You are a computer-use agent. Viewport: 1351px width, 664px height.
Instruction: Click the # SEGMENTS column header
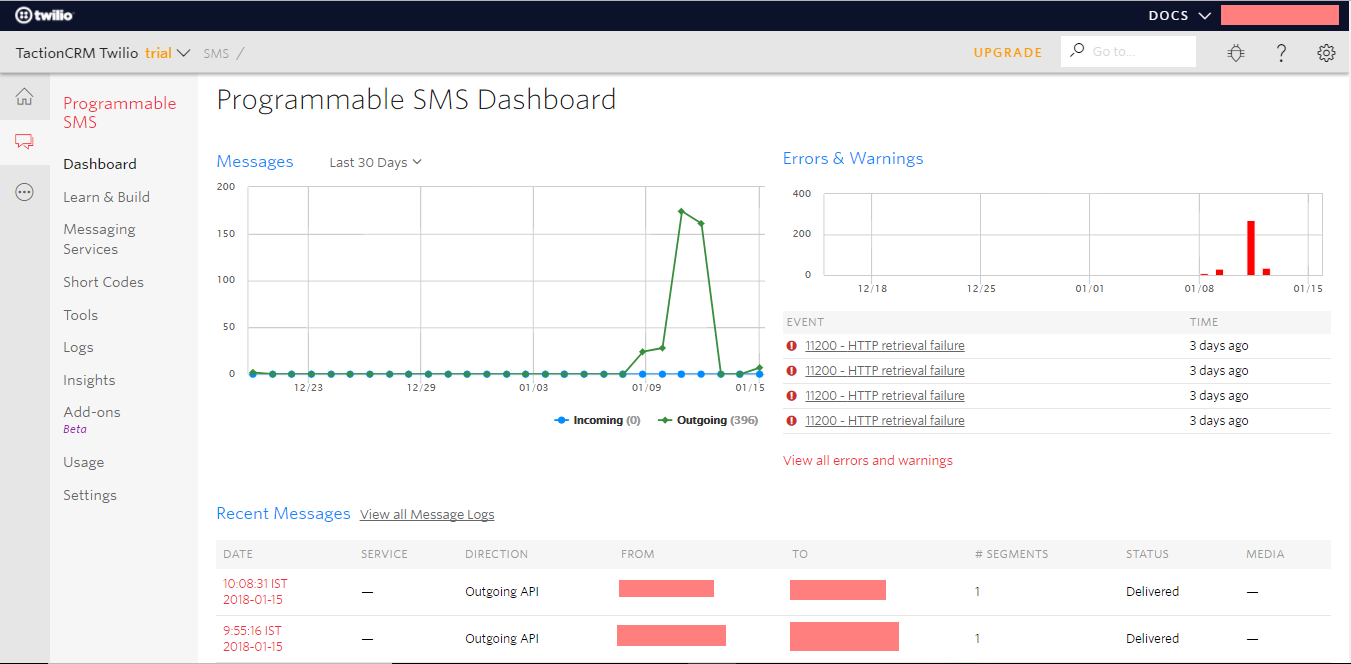(1011, 554)
